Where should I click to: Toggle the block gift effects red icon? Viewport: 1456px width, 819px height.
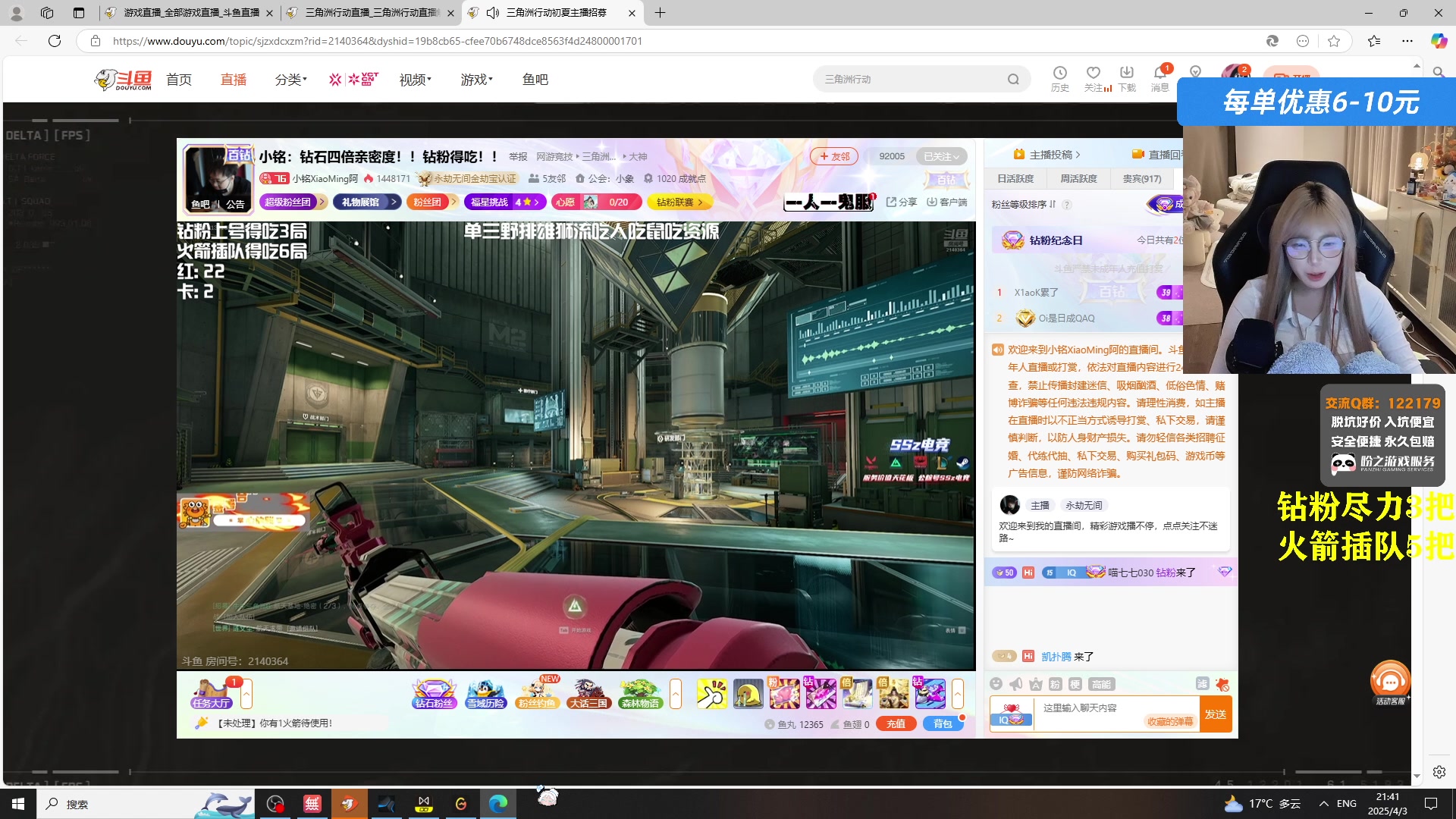point(1222,684)
